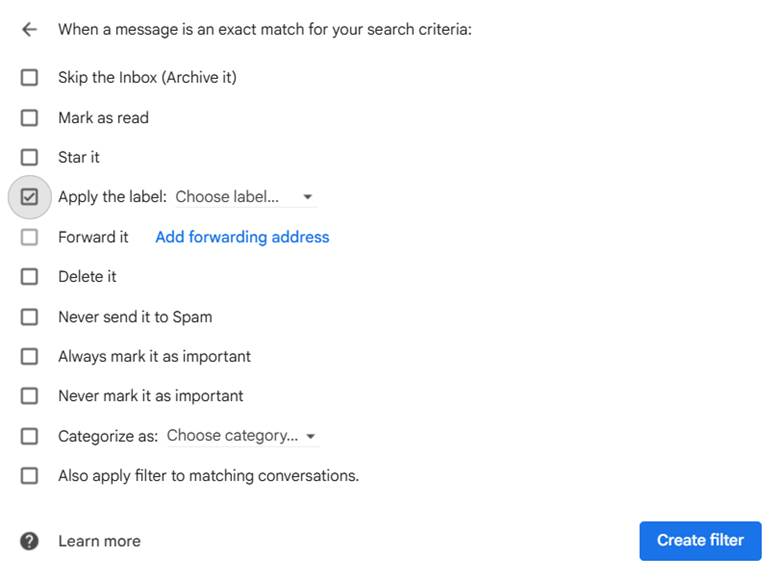Select the Delete it checkbox
The height and width of the screenshot is (582, 780).
pos(29,277)
